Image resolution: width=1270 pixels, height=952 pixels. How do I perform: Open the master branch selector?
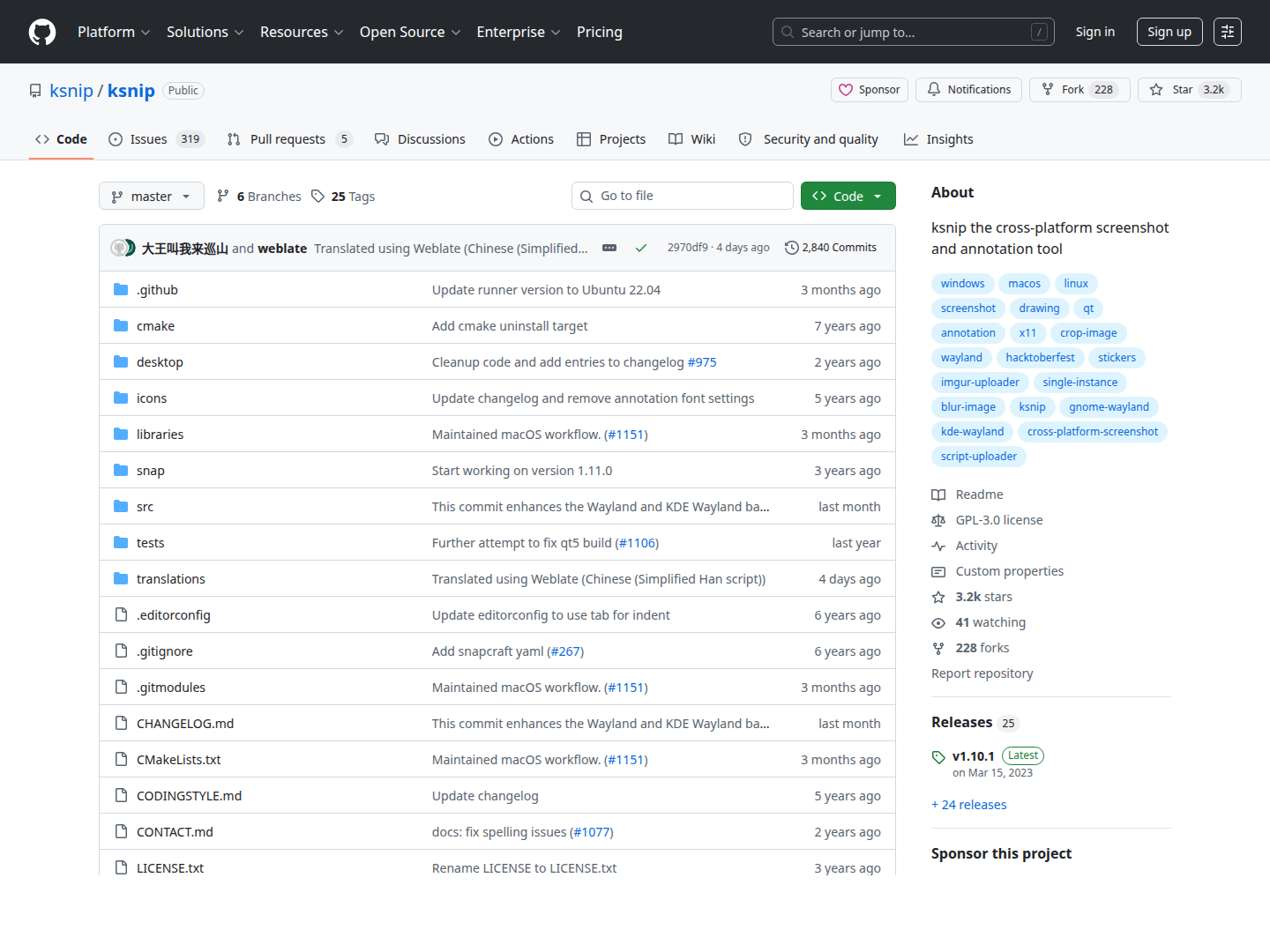[152, 196]
